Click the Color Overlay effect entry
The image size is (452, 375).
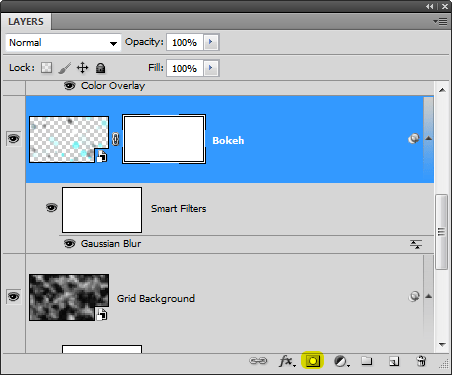click(x=113, y=86)
